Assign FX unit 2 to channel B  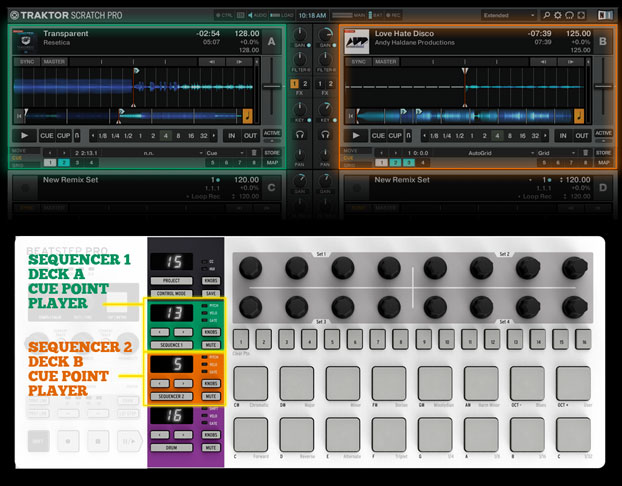(330, 84)
